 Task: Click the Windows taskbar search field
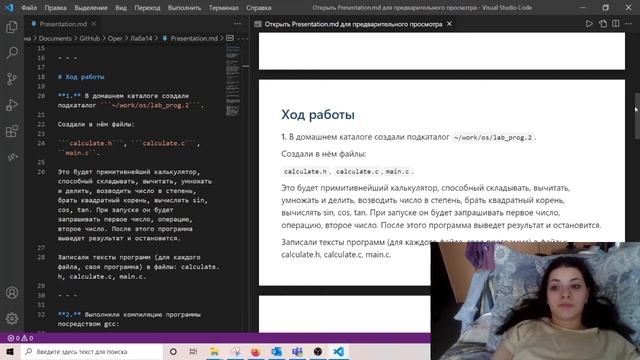pos(92,351)
